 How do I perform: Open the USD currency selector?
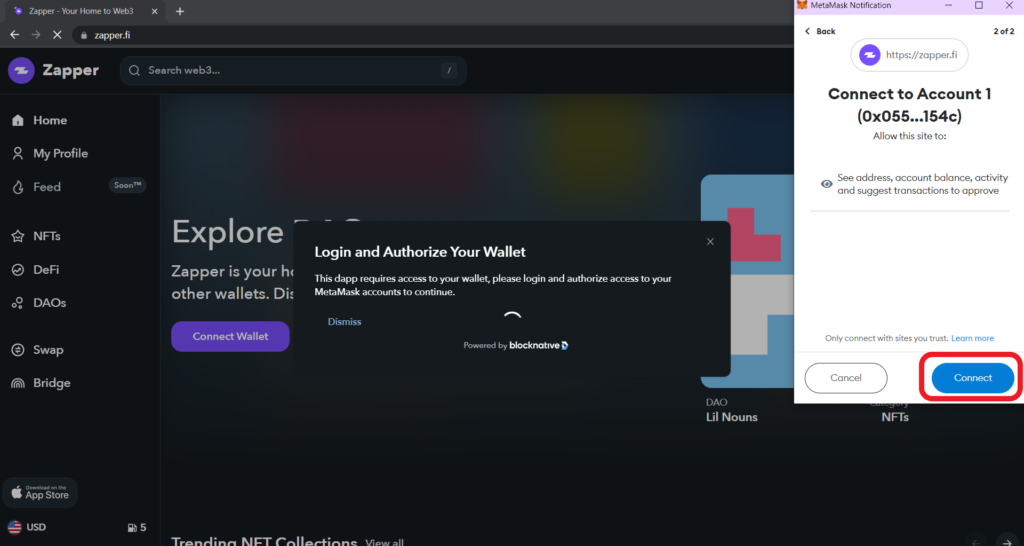click(x=27, y=527)
